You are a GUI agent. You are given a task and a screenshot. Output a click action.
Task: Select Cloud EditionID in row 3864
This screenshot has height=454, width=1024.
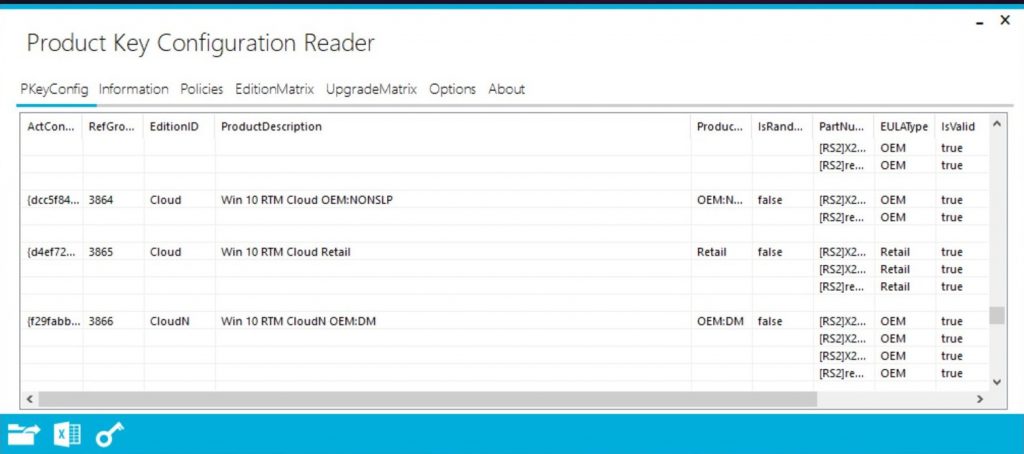pos(179,200)
